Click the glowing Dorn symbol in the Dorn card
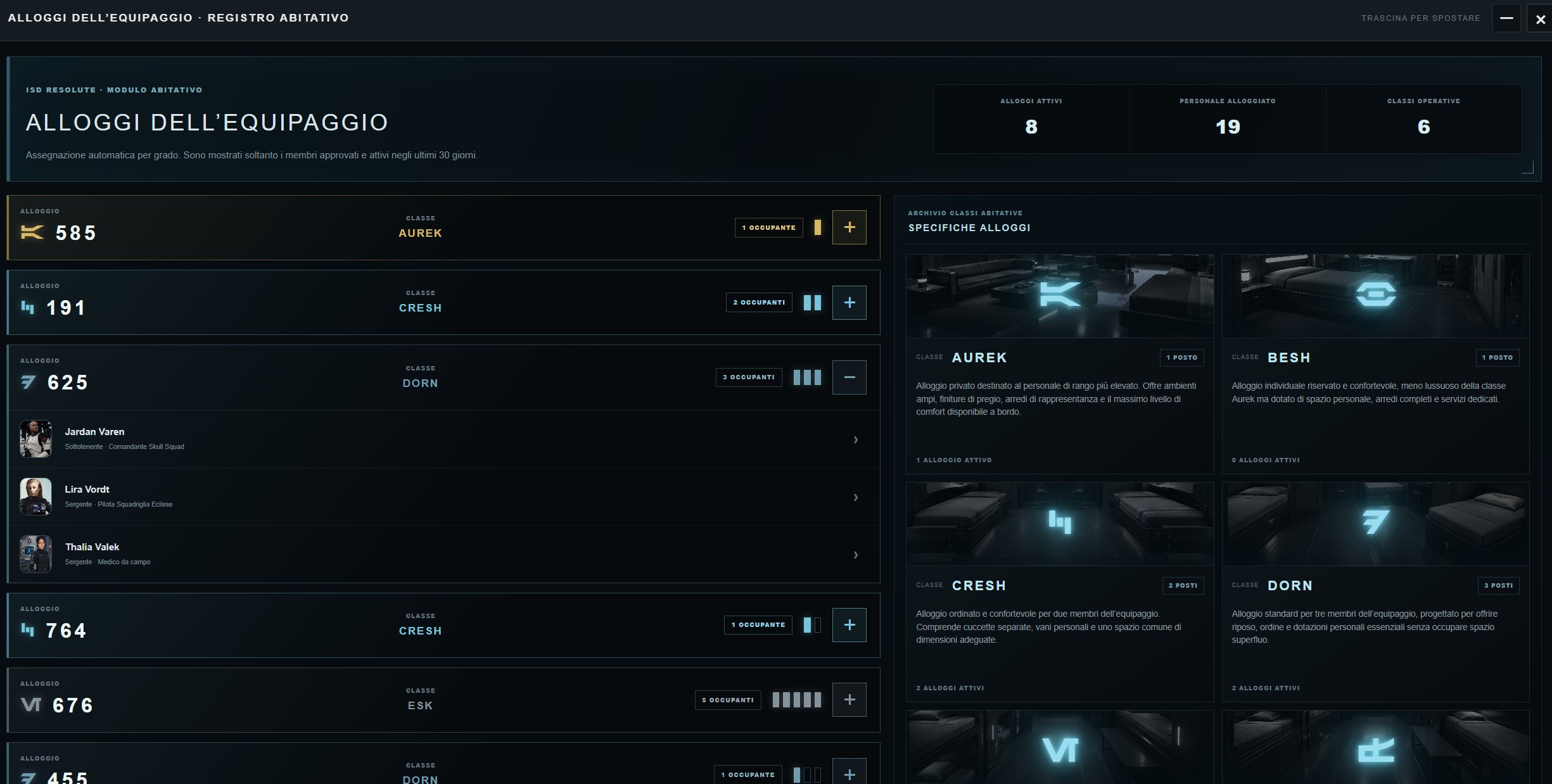The height and width of the screenshot is (784, 1552). tap(1375, 522)
